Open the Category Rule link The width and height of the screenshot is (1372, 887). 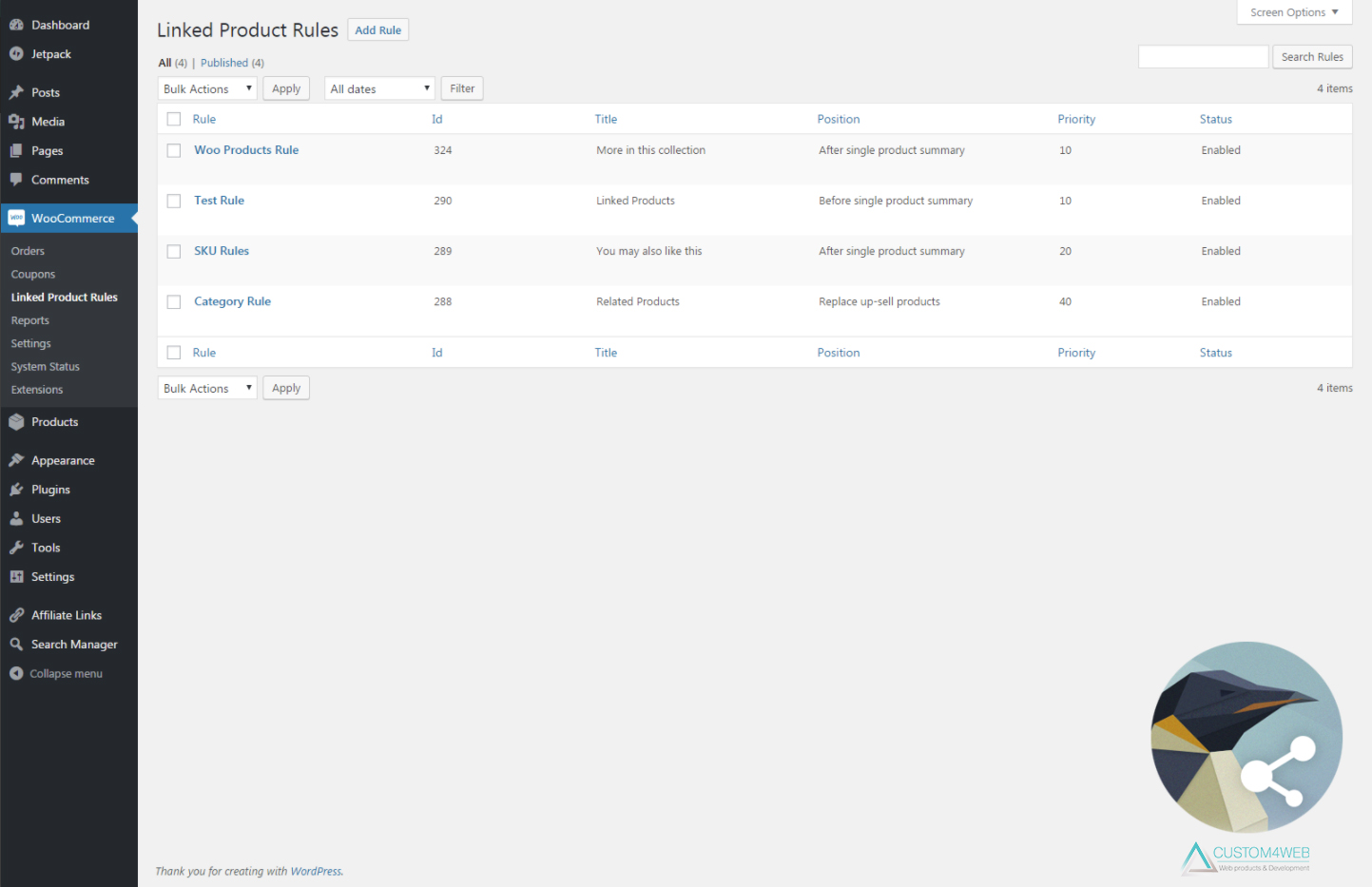pyautogui.click(x=232, y=301)
